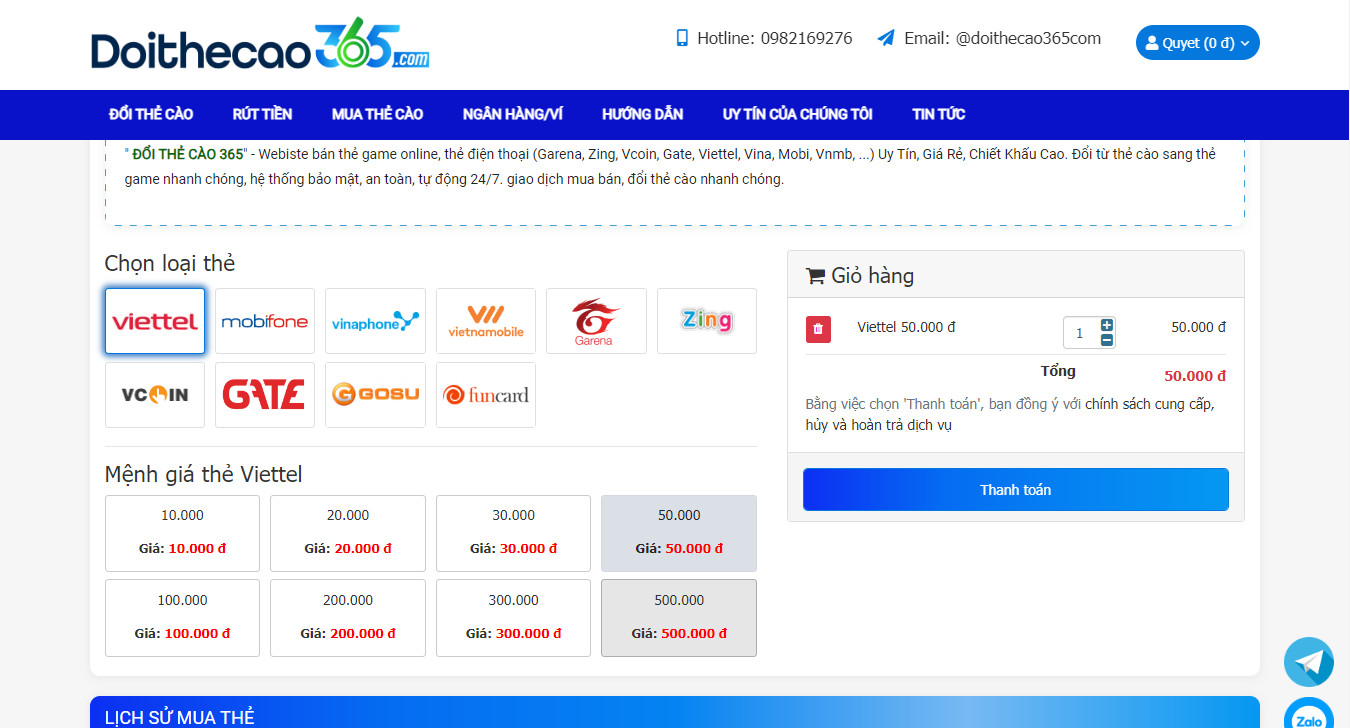This screenshot has width=1350, height=728.
Task: Open TIN TỨC menu item
Action: pos(938,114)
